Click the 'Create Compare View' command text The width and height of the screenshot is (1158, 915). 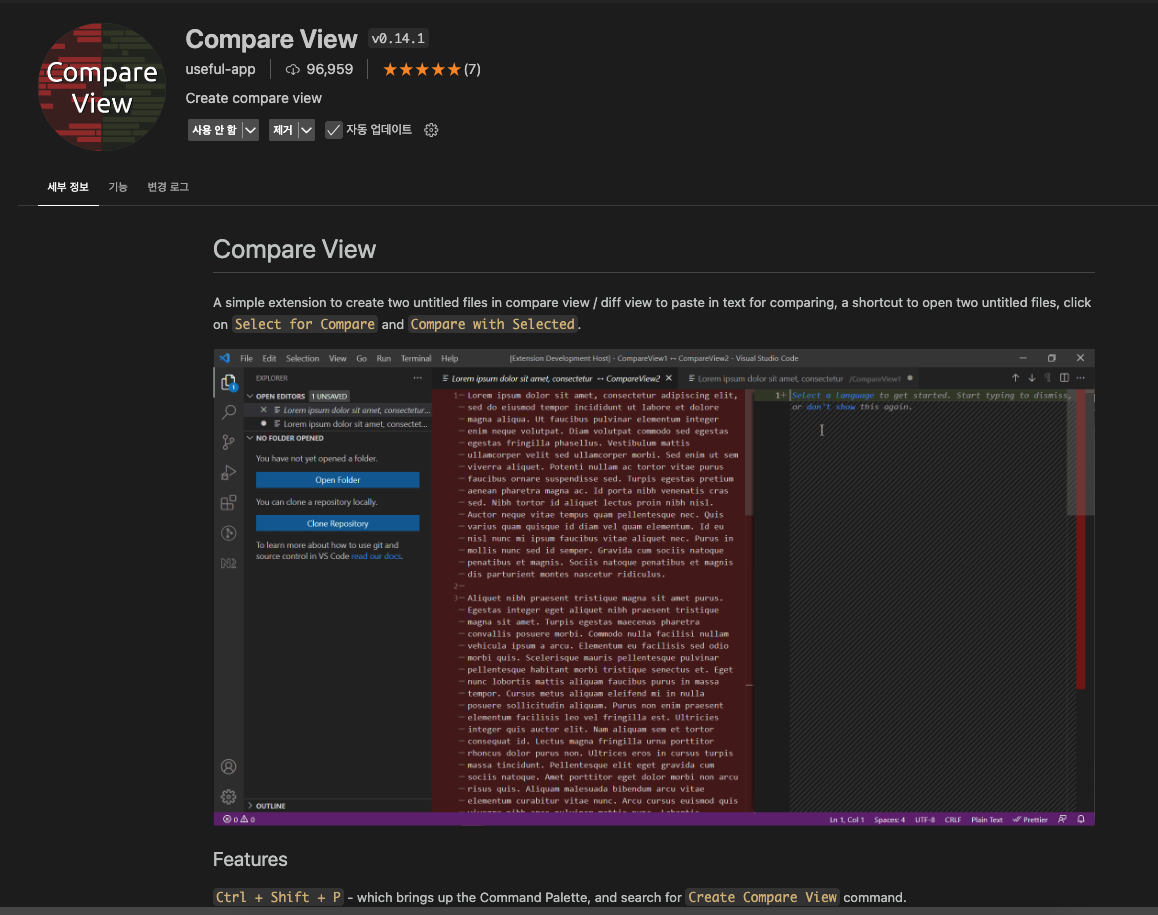pyautogui.click(x=762, y=897)
